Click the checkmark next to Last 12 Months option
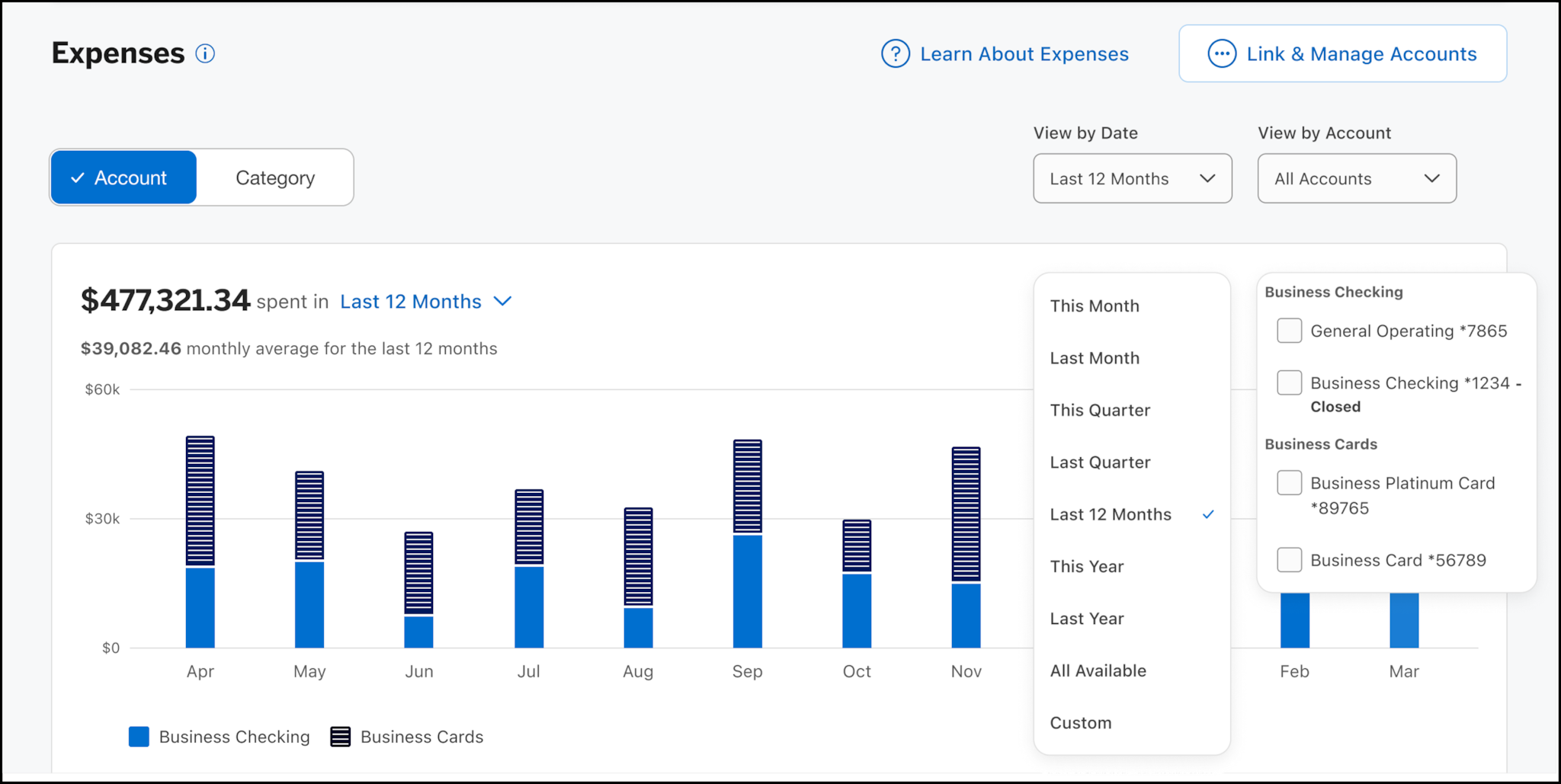The image size is (1561, 784). click(x=1209, y=514)
